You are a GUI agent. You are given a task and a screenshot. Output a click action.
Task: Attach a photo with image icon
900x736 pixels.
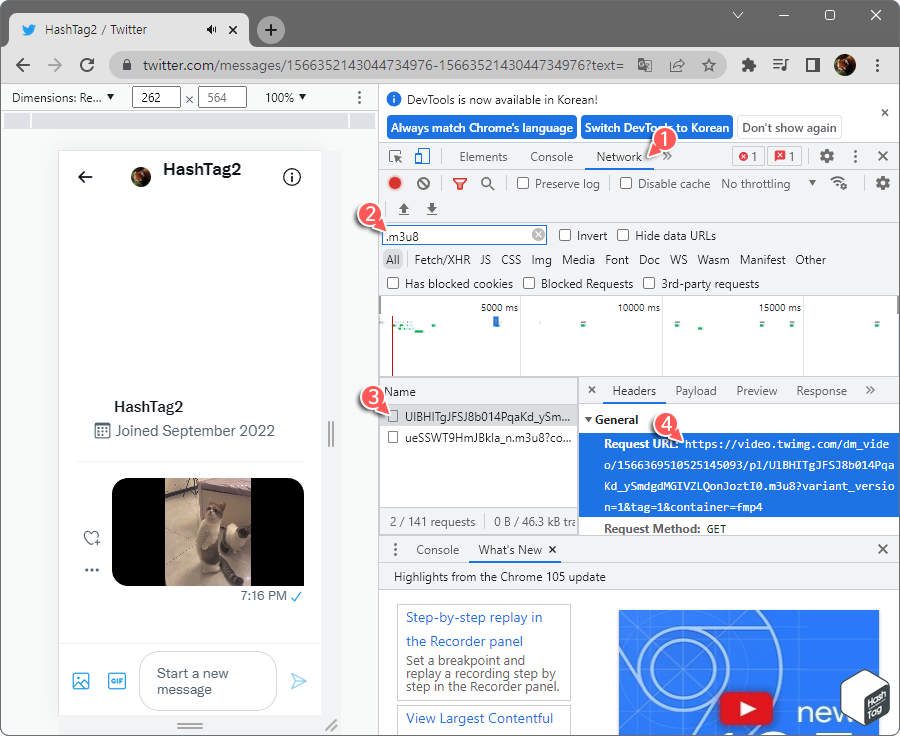[81, 681]
